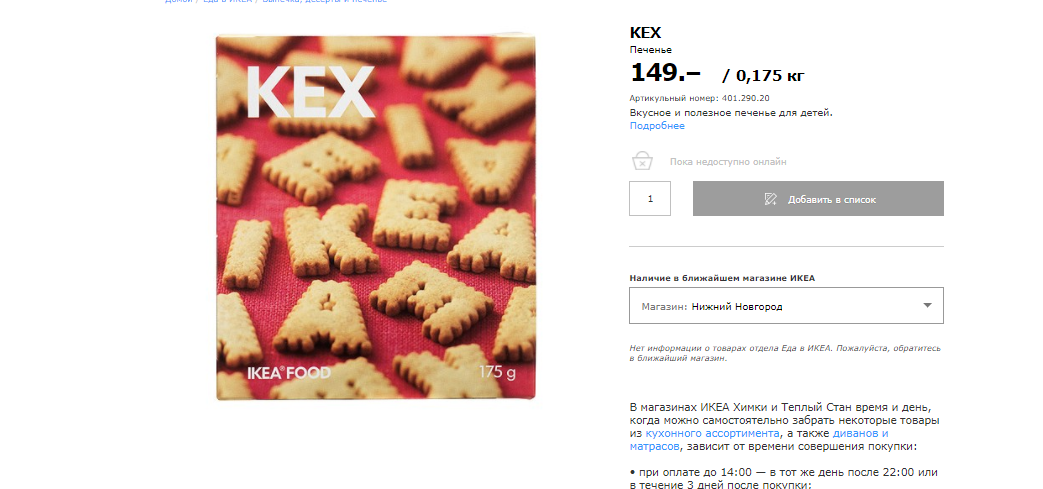Click the KEX product title heading

(645, 33)
